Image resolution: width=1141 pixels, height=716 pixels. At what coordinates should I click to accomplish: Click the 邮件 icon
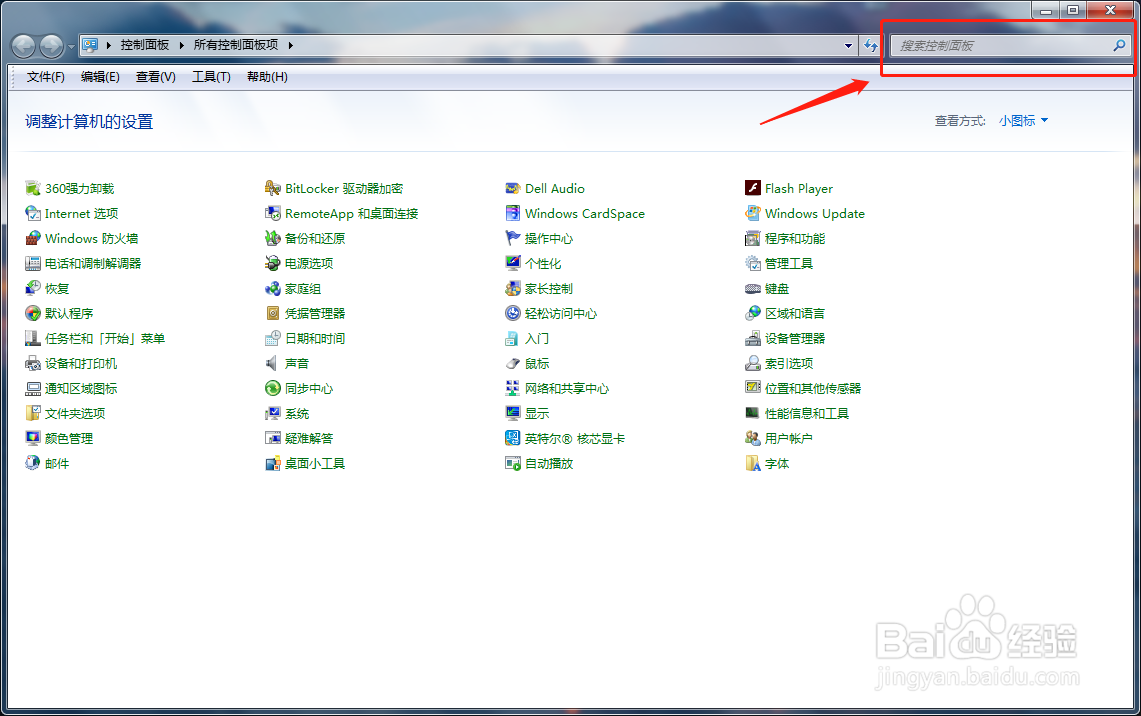point(33,464)
